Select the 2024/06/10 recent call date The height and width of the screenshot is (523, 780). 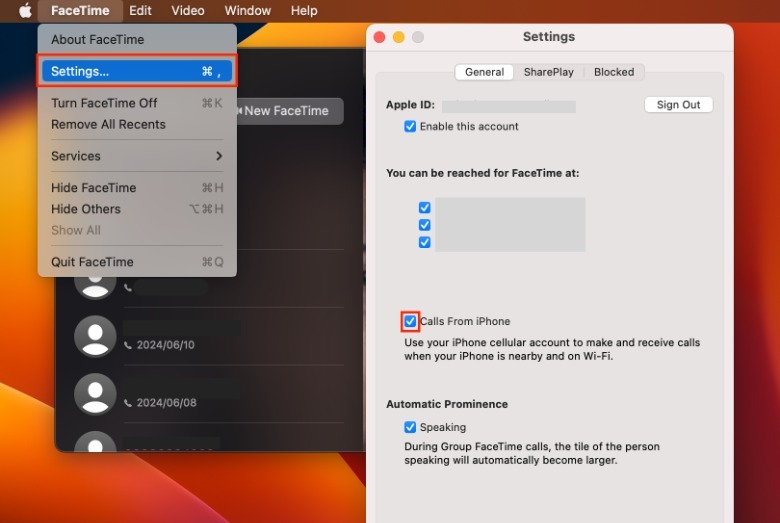(x=166, y=345)
